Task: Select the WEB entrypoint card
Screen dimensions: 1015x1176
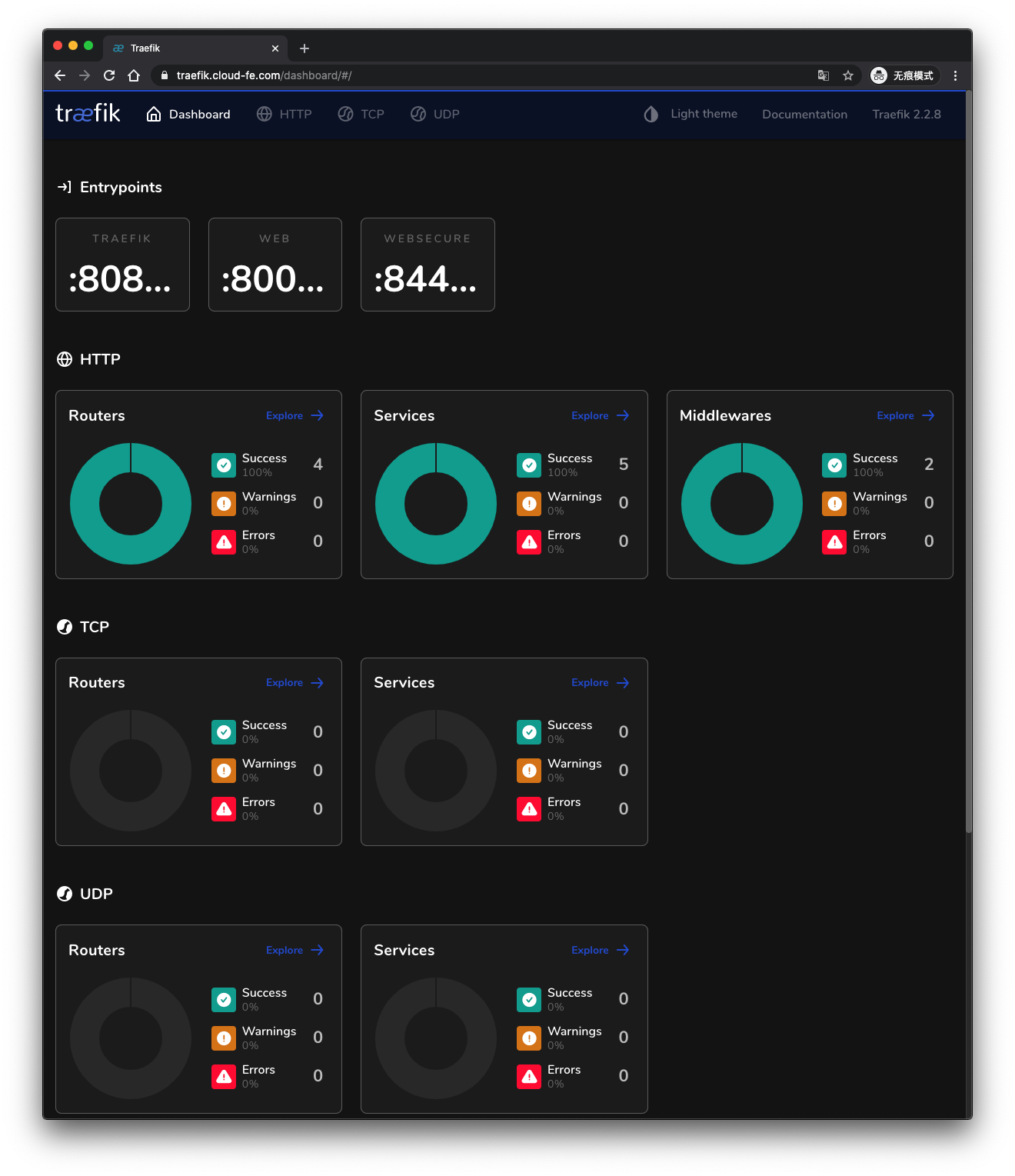Action: [x=275, y=265]
